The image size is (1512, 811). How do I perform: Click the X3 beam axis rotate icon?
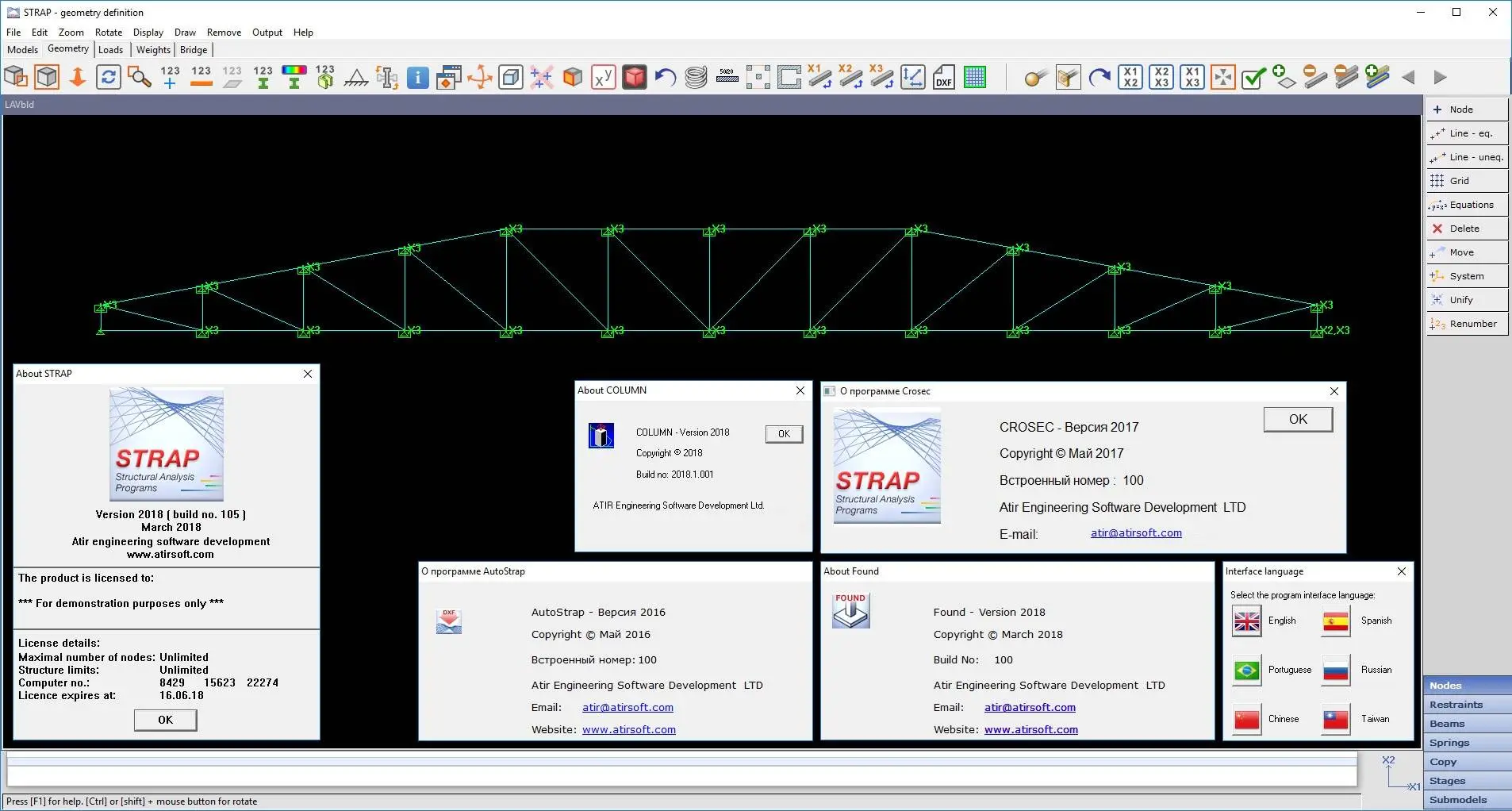(x=882, y=77)
